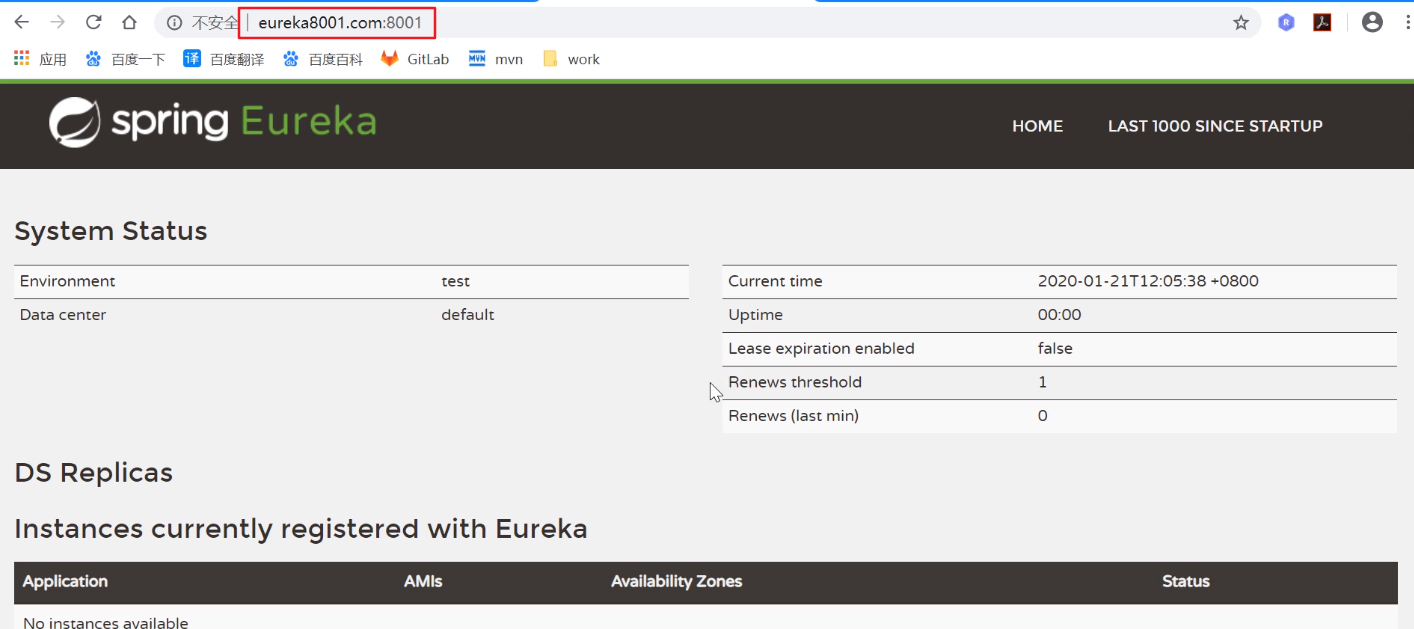1414x629 pixels.
Task: Open the Chrome profile avatar
Action: pyautogui.click(x=1372, y=22)
